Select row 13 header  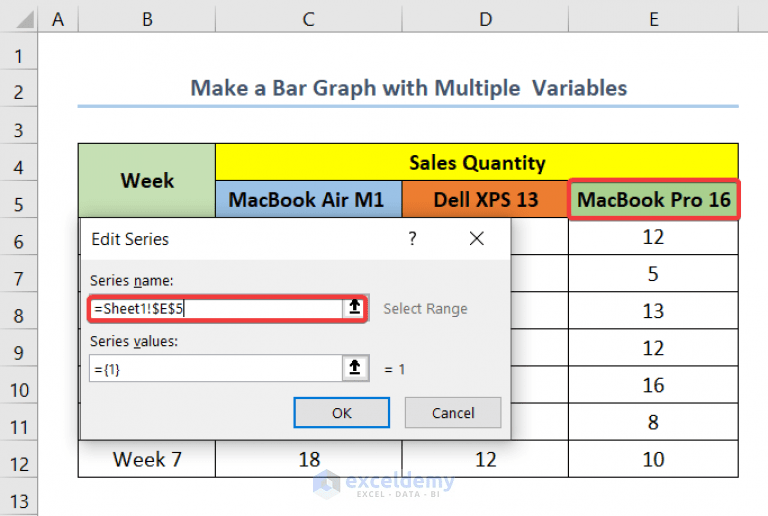pyautogui.click(x=19, y=497)
